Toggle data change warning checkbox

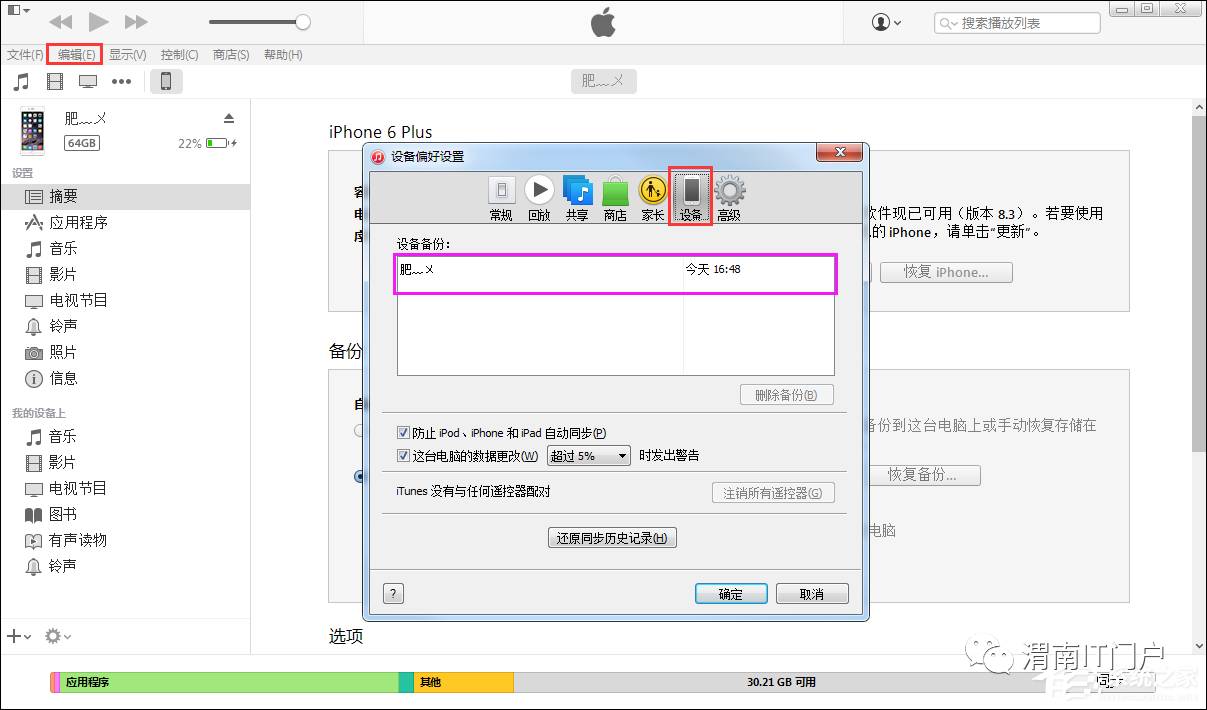[403, 455]
